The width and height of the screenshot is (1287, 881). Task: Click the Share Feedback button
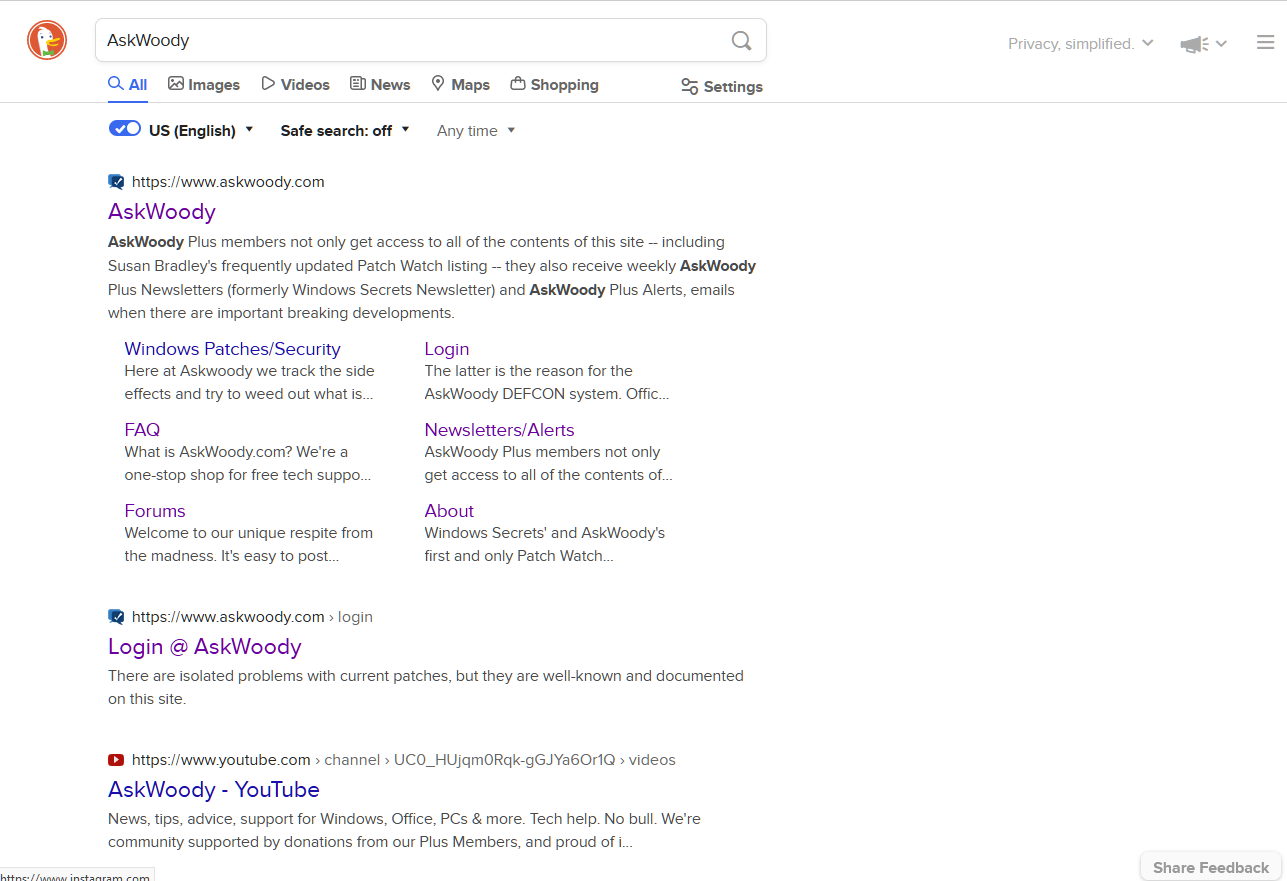coord(1211,867)
